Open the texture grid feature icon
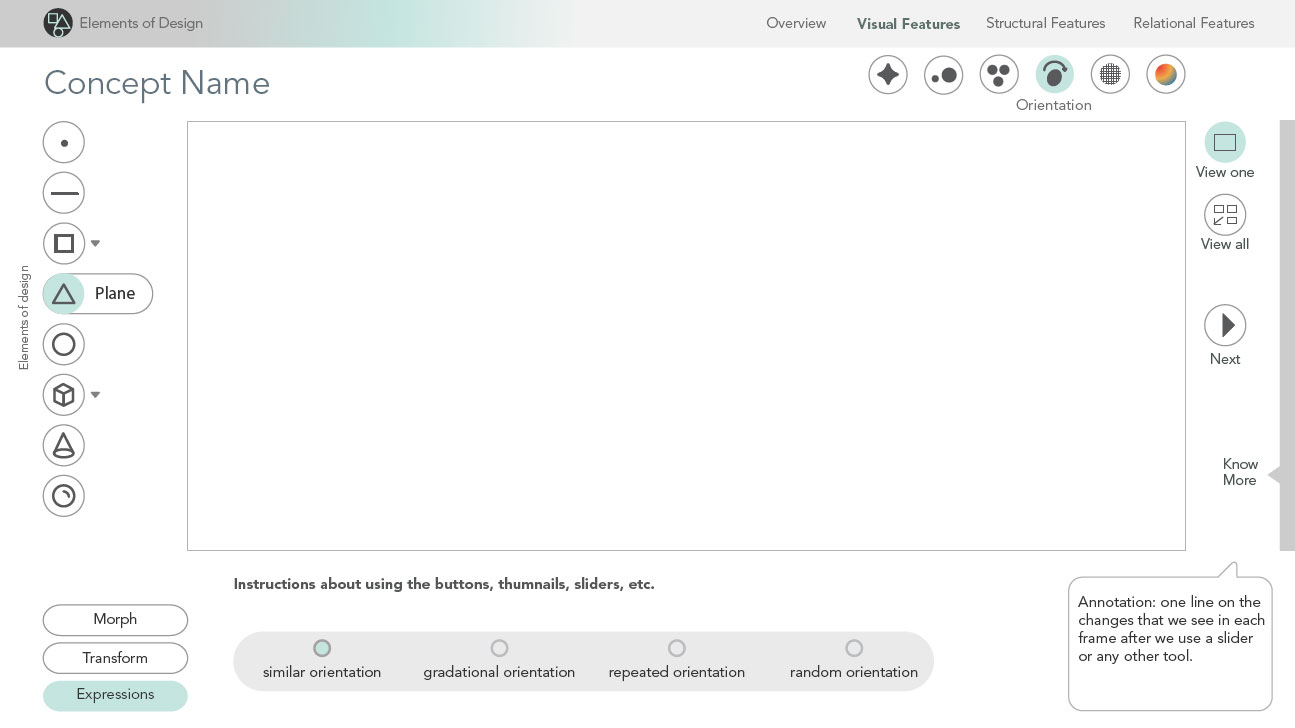The image size is (1295, 728). pyautogui.click(x=1109, y=75)
